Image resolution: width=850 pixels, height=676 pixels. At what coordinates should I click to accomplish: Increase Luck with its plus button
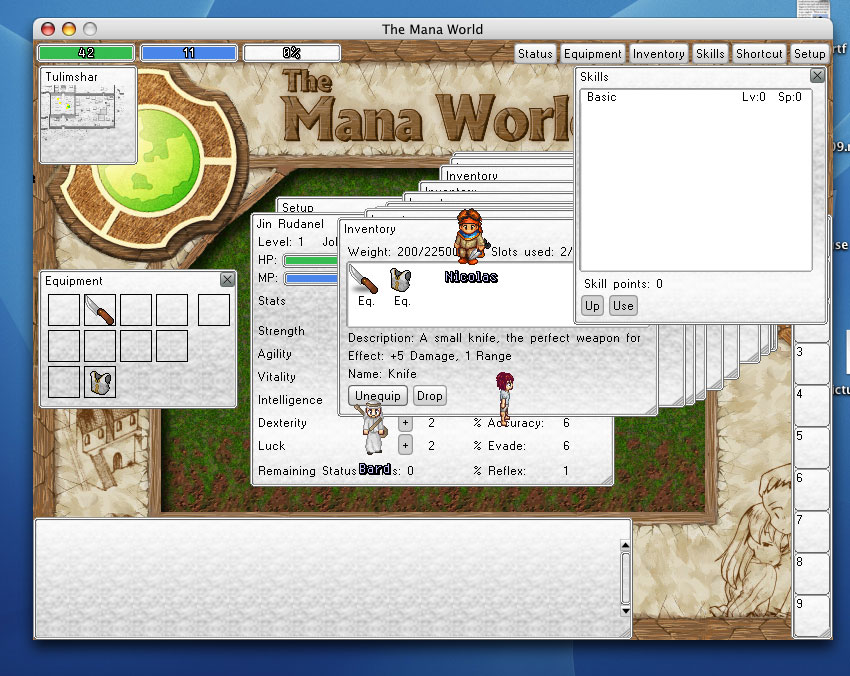[405, 446]
